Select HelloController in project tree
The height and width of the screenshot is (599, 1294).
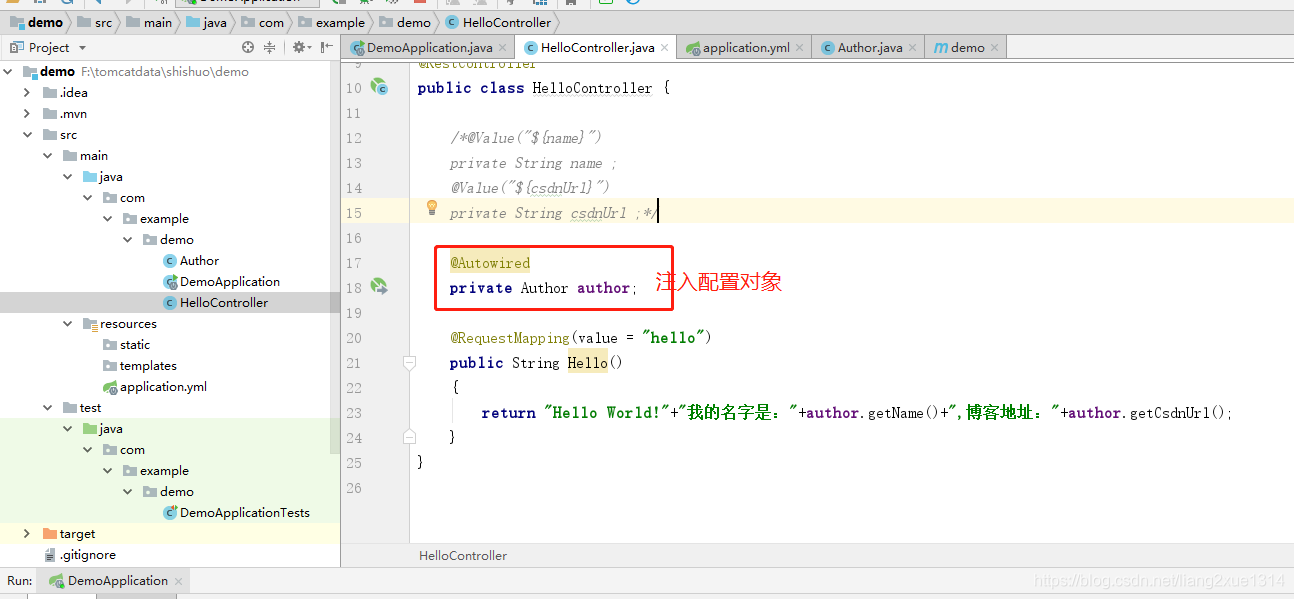[224, 303]
